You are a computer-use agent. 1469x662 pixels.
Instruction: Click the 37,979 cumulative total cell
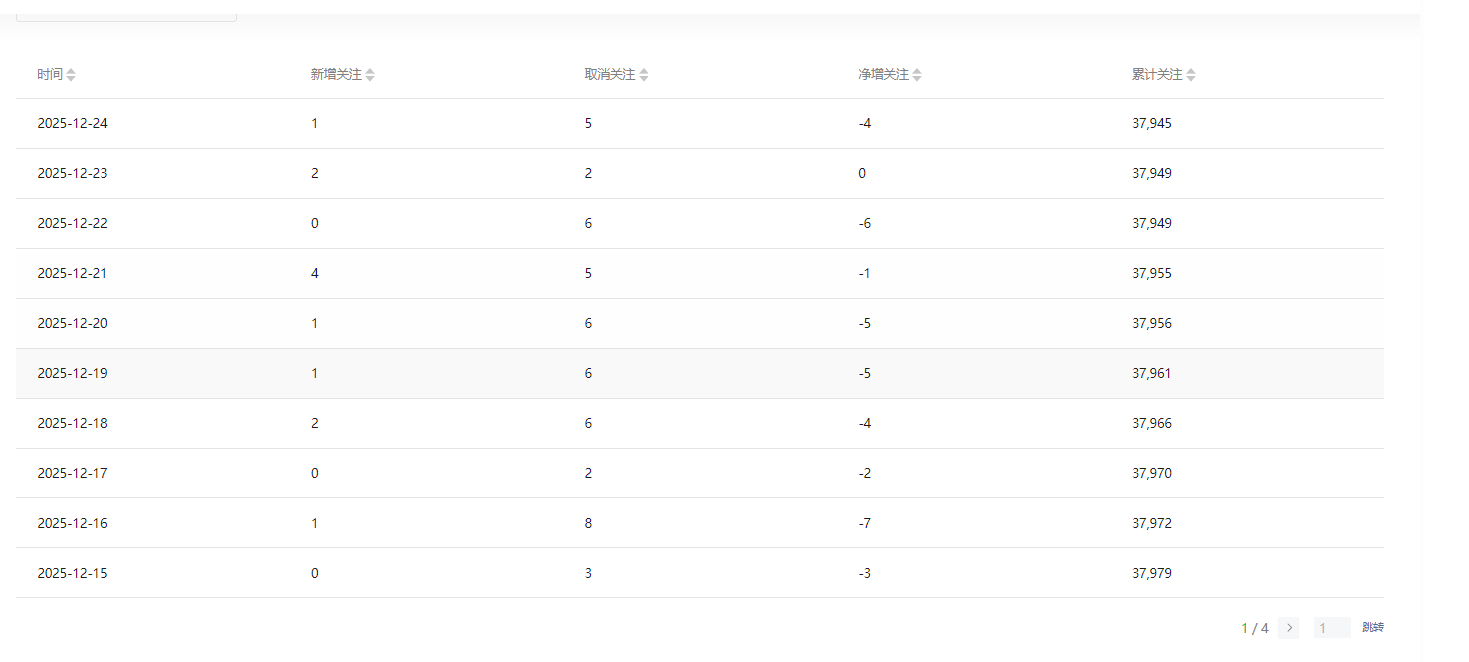click(1152, 574)
